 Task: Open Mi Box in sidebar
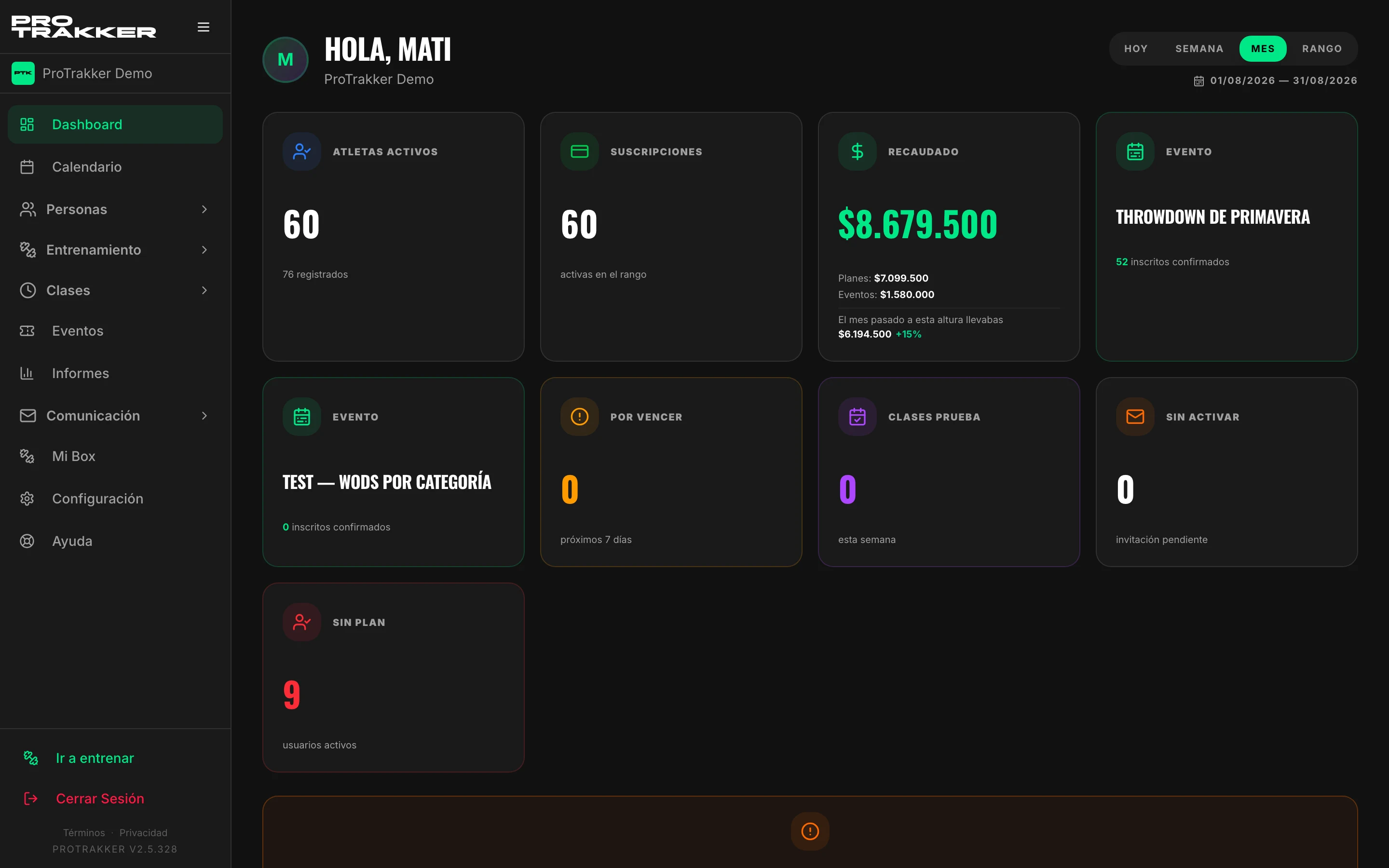click(x=115, y=456)
